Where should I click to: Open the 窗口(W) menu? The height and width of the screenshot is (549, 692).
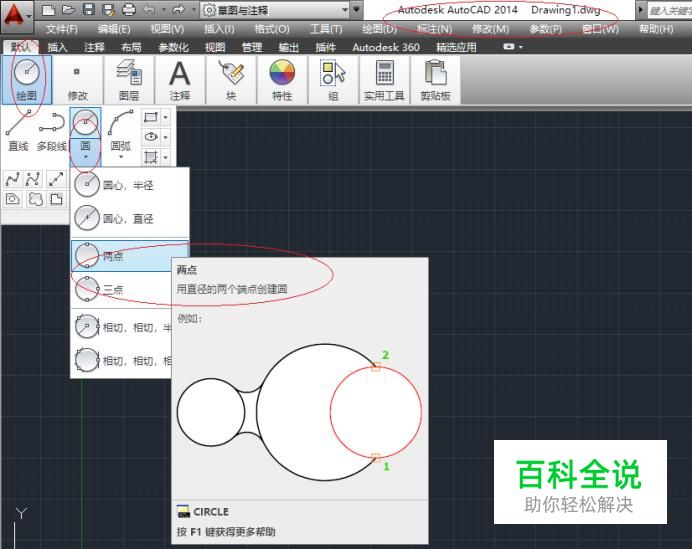point(600,29)
